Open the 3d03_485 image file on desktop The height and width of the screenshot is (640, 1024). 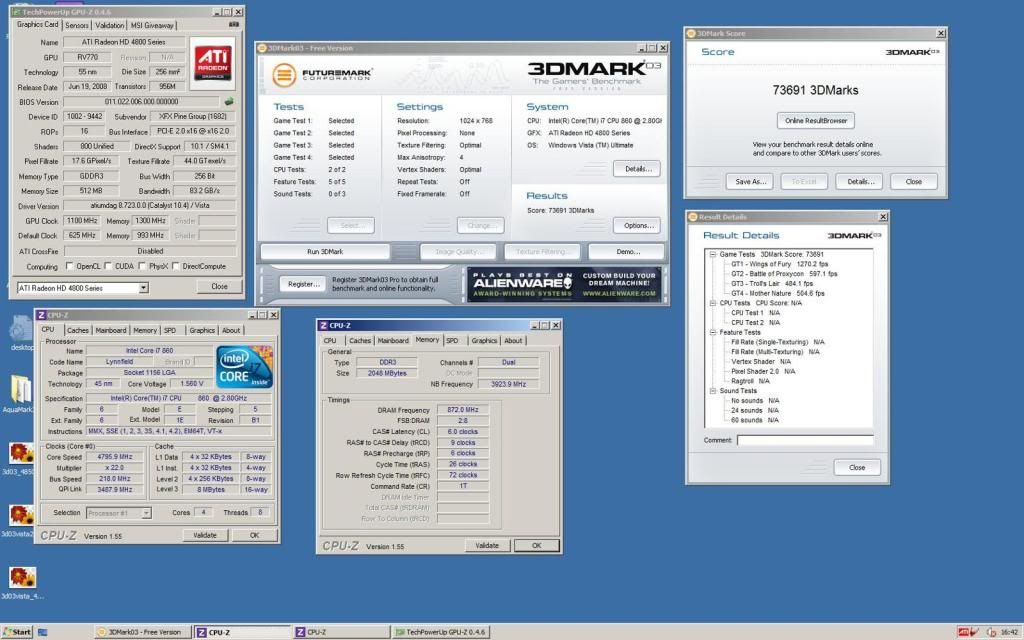[22, 454]
